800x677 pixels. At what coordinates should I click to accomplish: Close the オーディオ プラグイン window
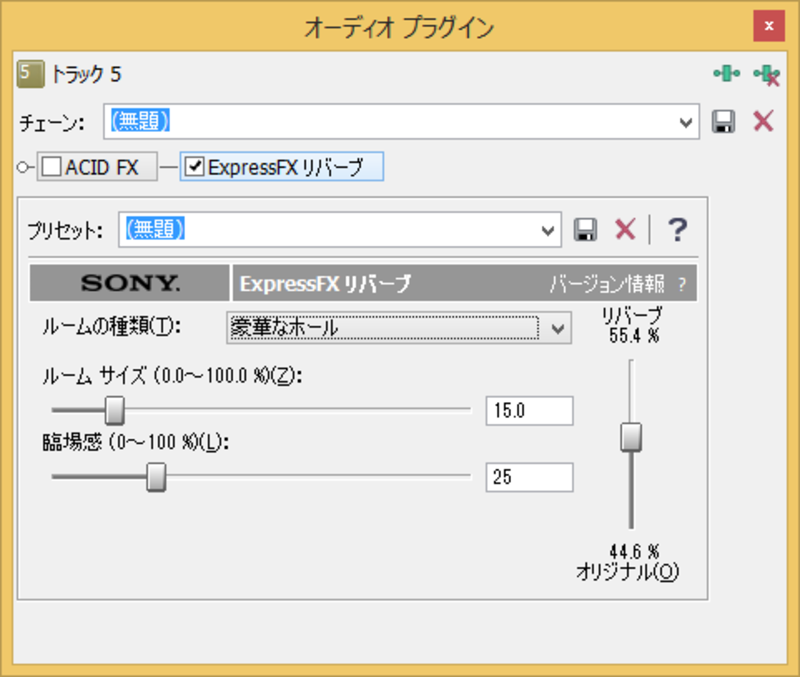point(769,26)
